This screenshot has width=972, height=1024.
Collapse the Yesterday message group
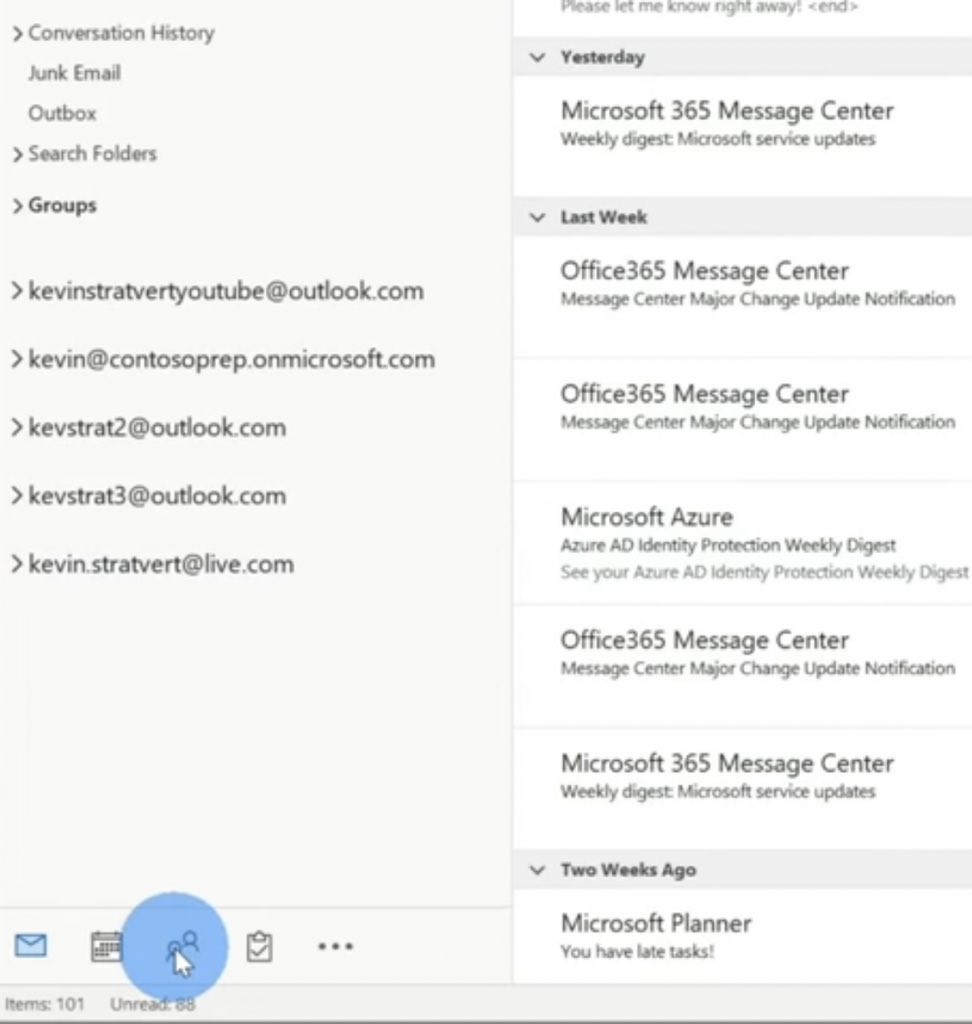537,57
